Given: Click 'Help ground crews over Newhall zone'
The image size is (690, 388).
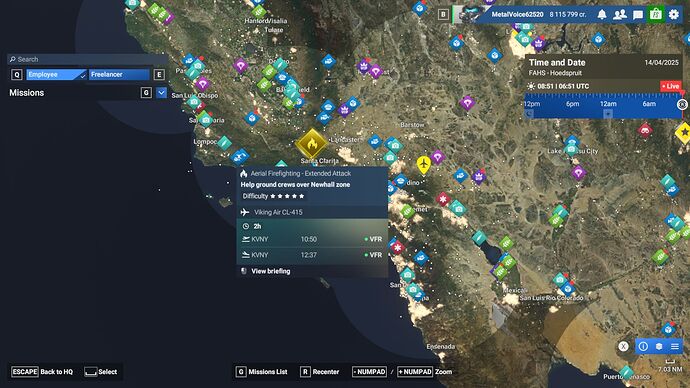Looking at the screenshot, I should point(295,185).
